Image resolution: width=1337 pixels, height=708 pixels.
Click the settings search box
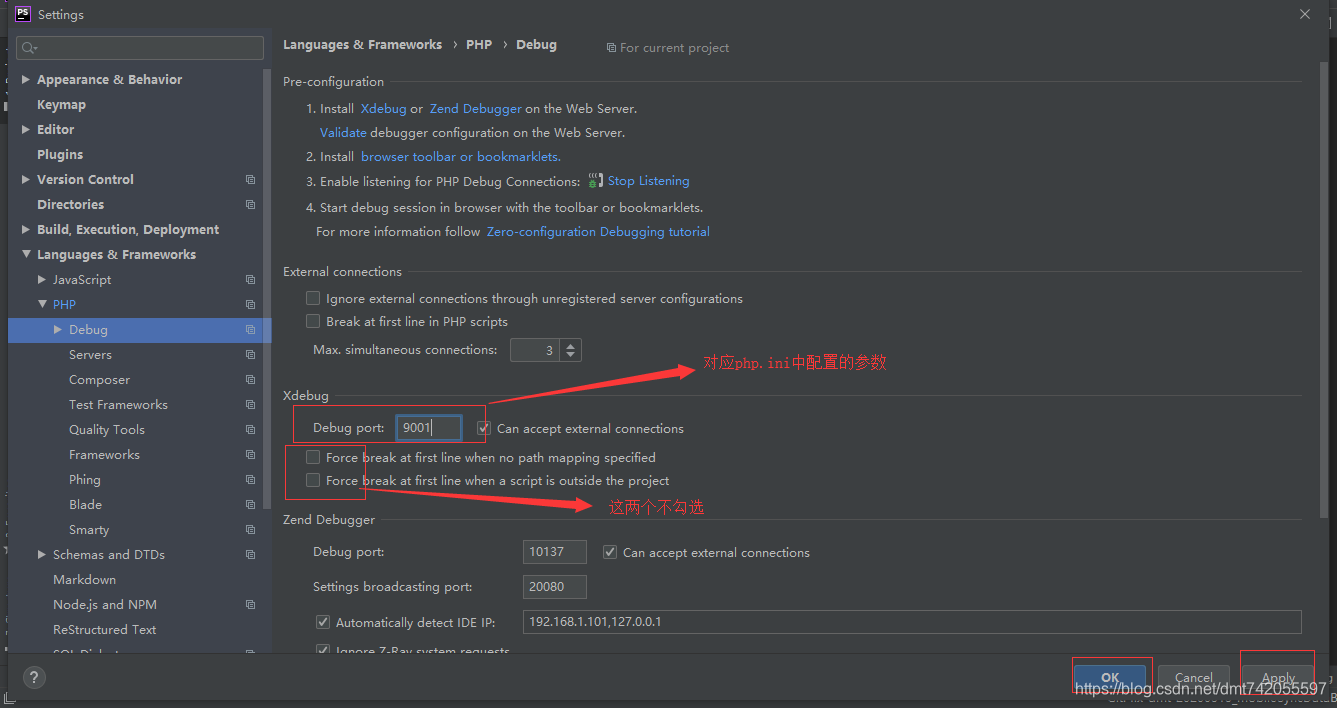point(140,48)
